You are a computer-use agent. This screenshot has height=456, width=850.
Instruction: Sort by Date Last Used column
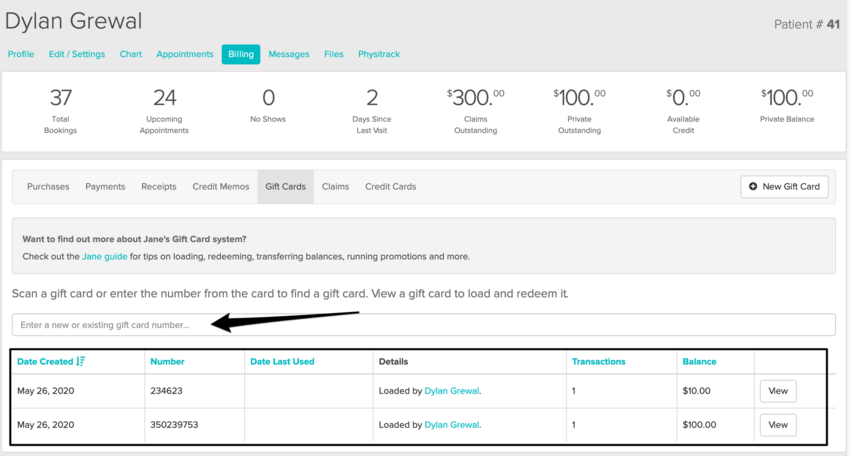tap(282, 361)
